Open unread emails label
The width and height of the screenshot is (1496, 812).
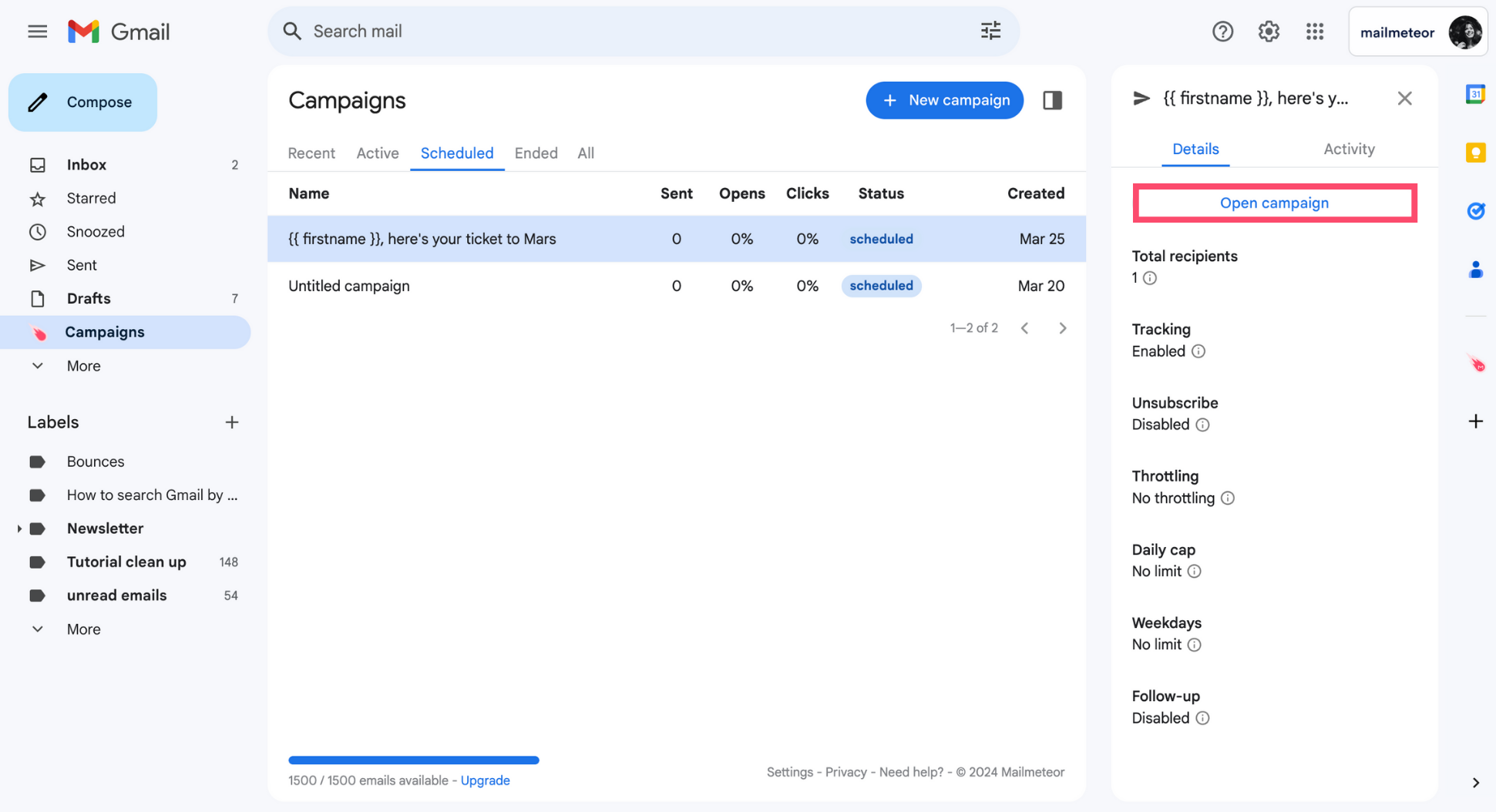[x=125, y=596]
